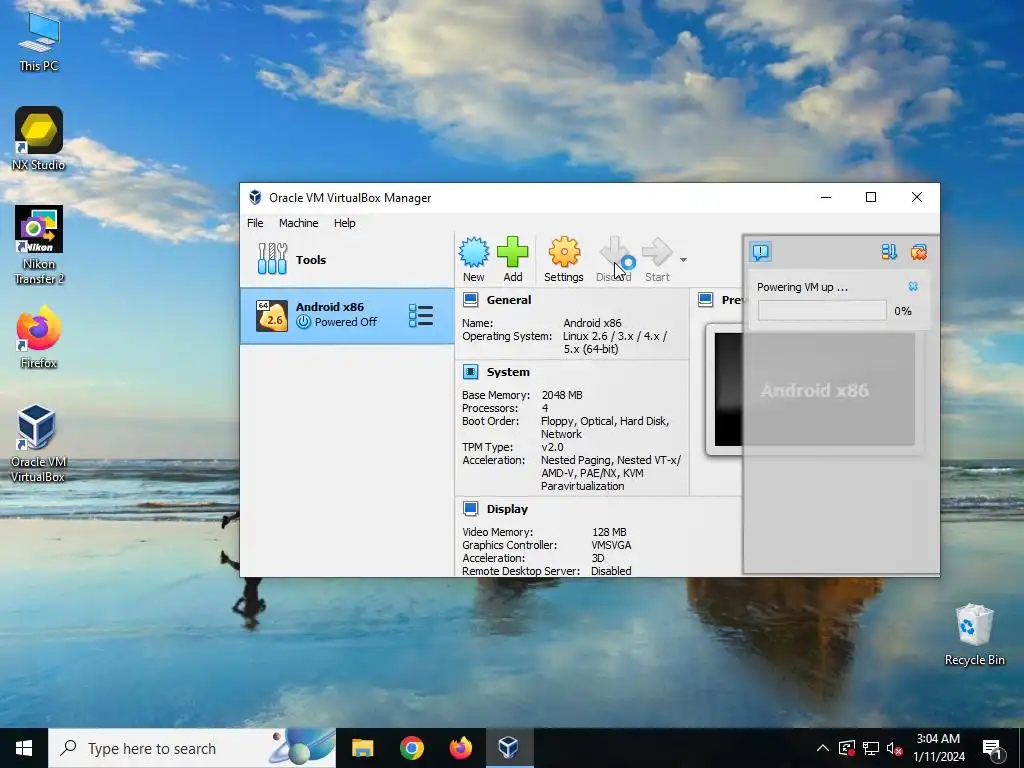The width and height of the screenshot is (1024, 768).
Task: Open This PC desktop icon
Action: tap(39, 42)
